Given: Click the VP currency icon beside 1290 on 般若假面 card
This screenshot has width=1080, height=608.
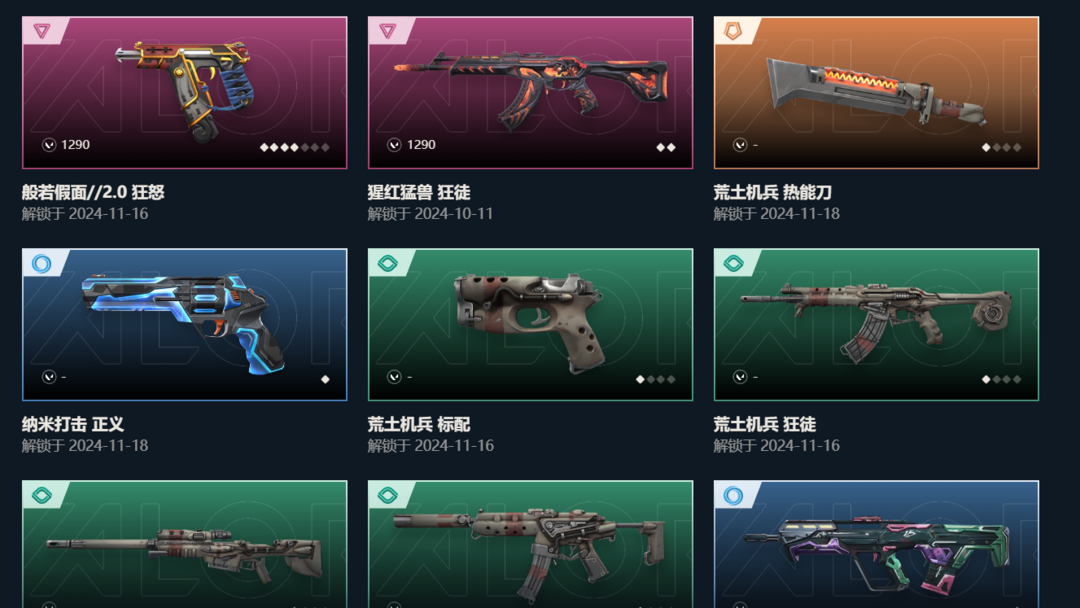Looking at the screenshot, I should pyautogui.click(x=49, y=145).
